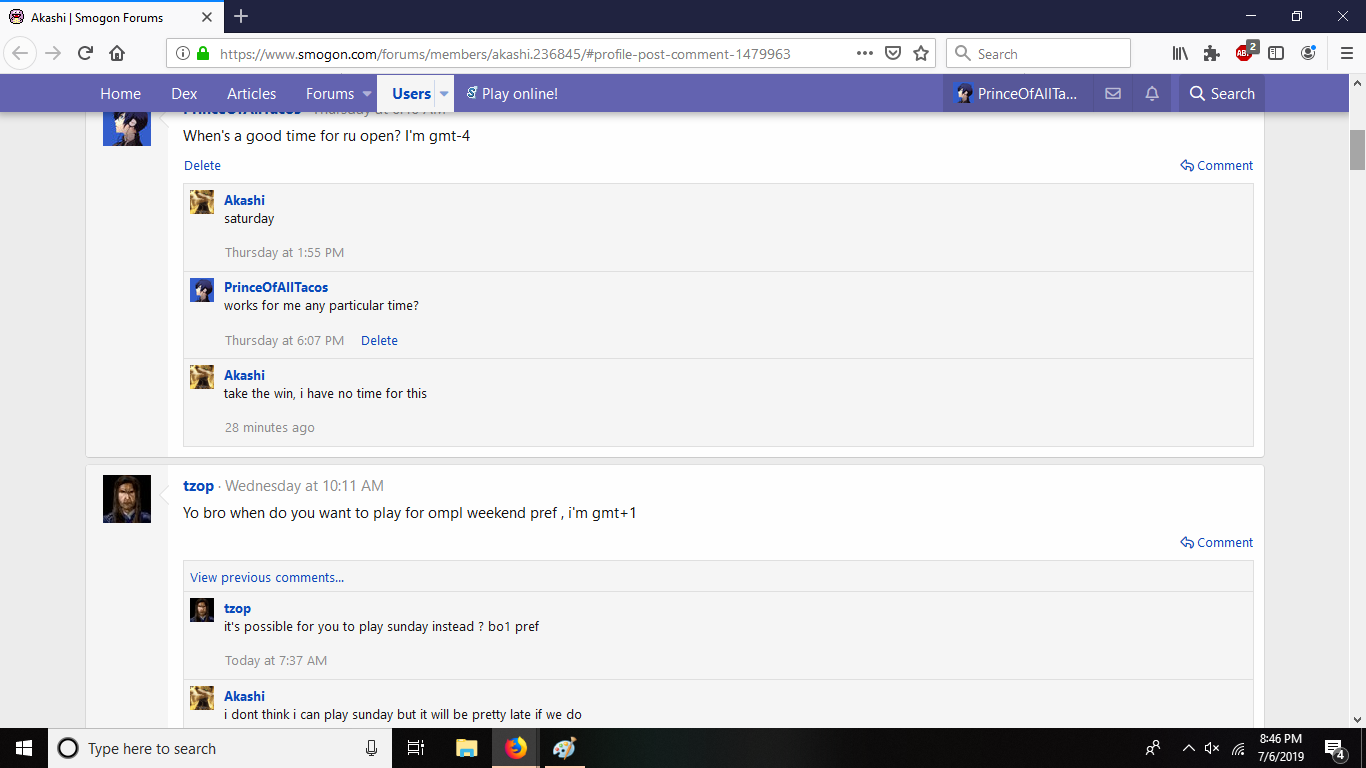Viewport: 1366px width, 768px height.
Task: Launch File Explorer from the taskbar
Action: (x=466, y=748)
